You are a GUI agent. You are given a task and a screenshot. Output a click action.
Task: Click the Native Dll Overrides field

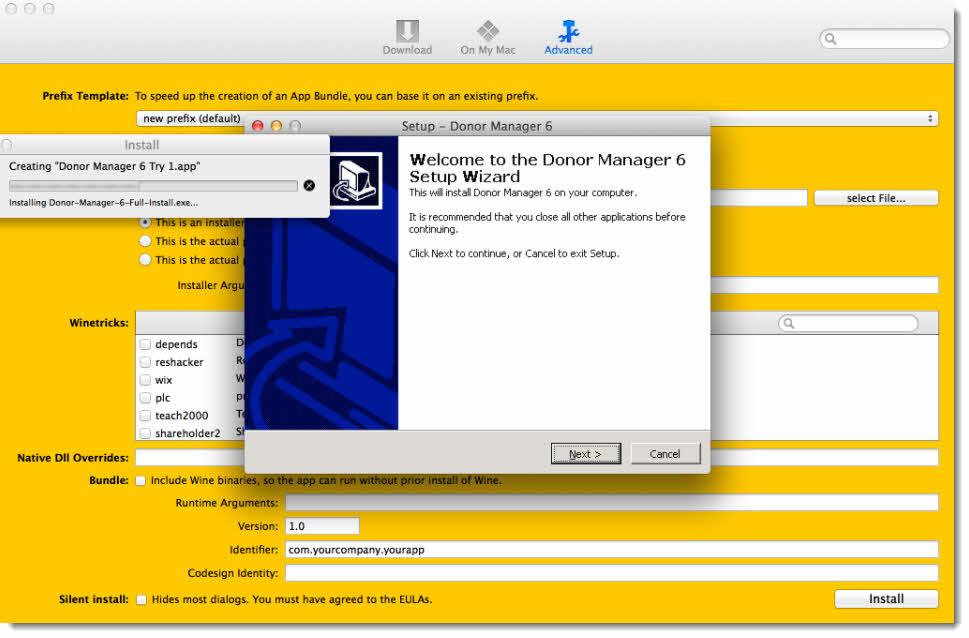(536, 457)
